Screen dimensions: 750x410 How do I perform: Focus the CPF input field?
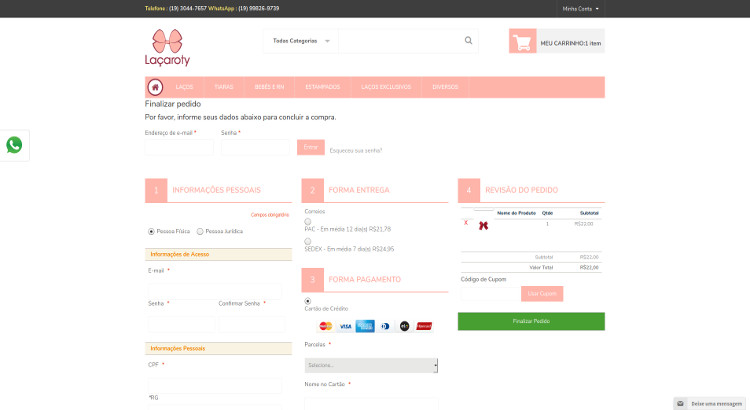(215, 386)
